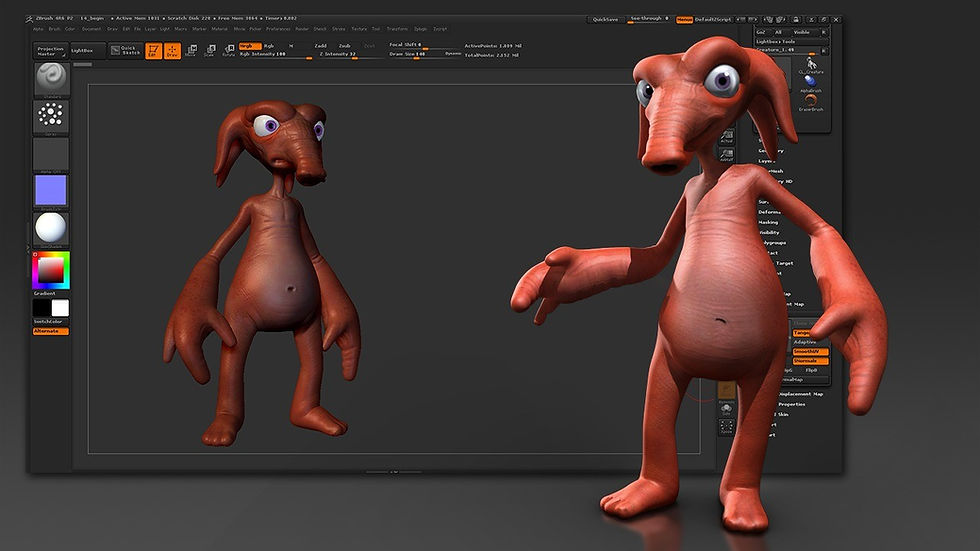Click the Quick Sketch icon button
The height and width of the screenshot is (551, 980).
coord(126,51)
